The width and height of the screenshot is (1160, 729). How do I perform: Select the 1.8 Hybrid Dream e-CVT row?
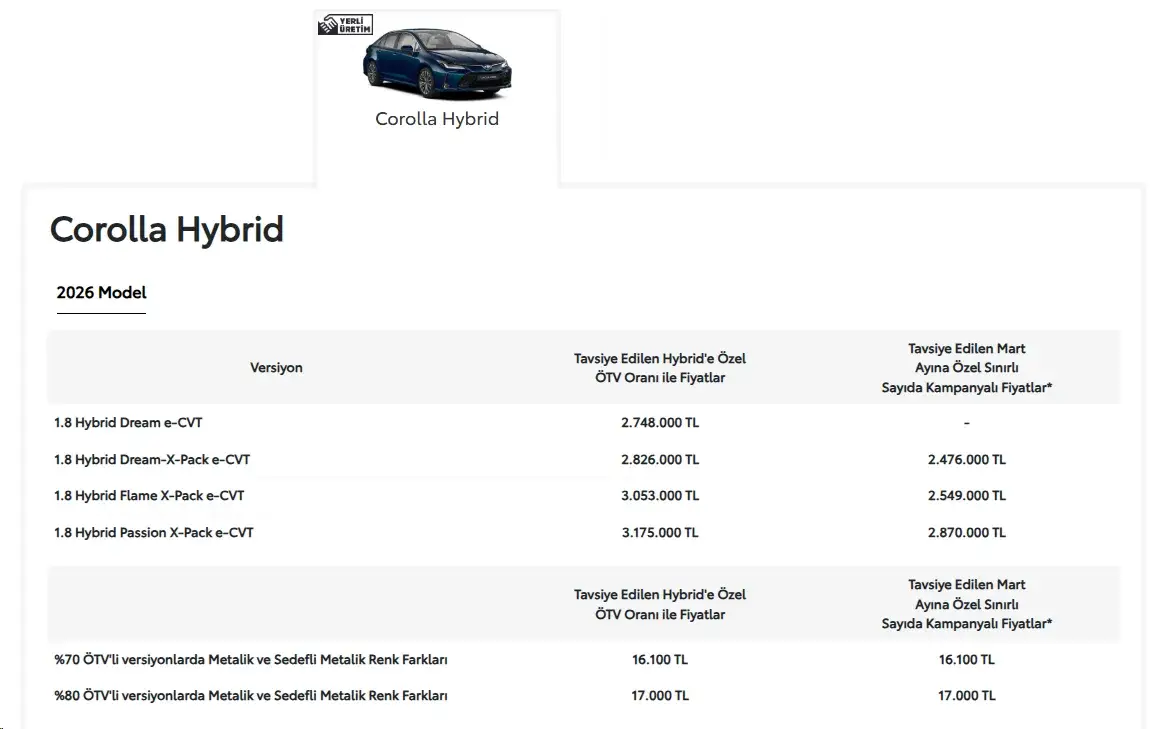click(584, 423)
